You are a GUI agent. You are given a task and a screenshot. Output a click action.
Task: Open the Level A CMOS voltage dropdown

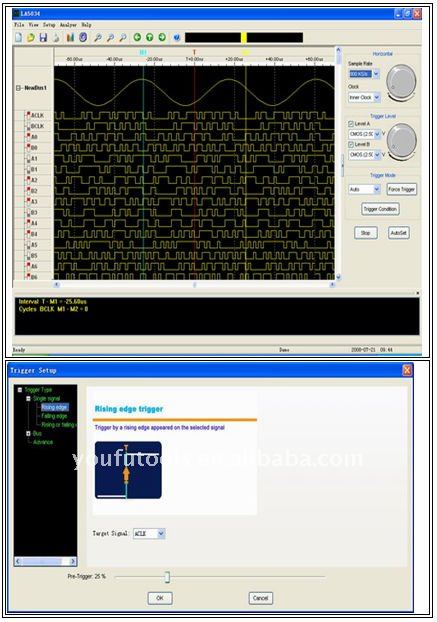(x=377, y=134)
